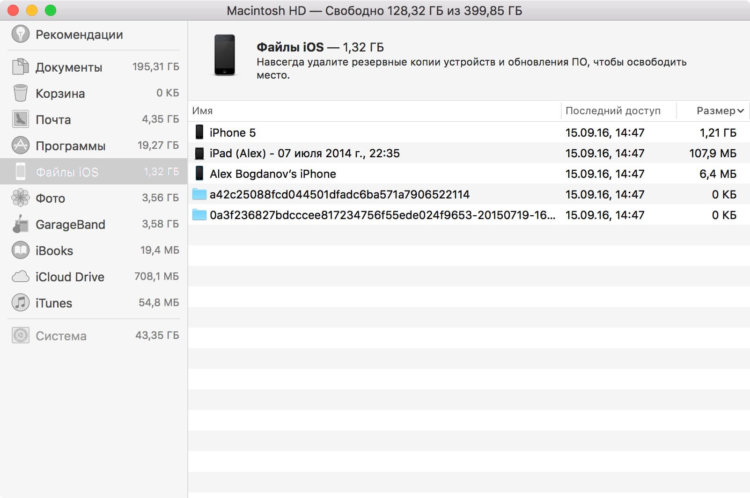Select the 0a3f236827bdcccee817234756f55ede024f9653 folder name

[383, 215]
